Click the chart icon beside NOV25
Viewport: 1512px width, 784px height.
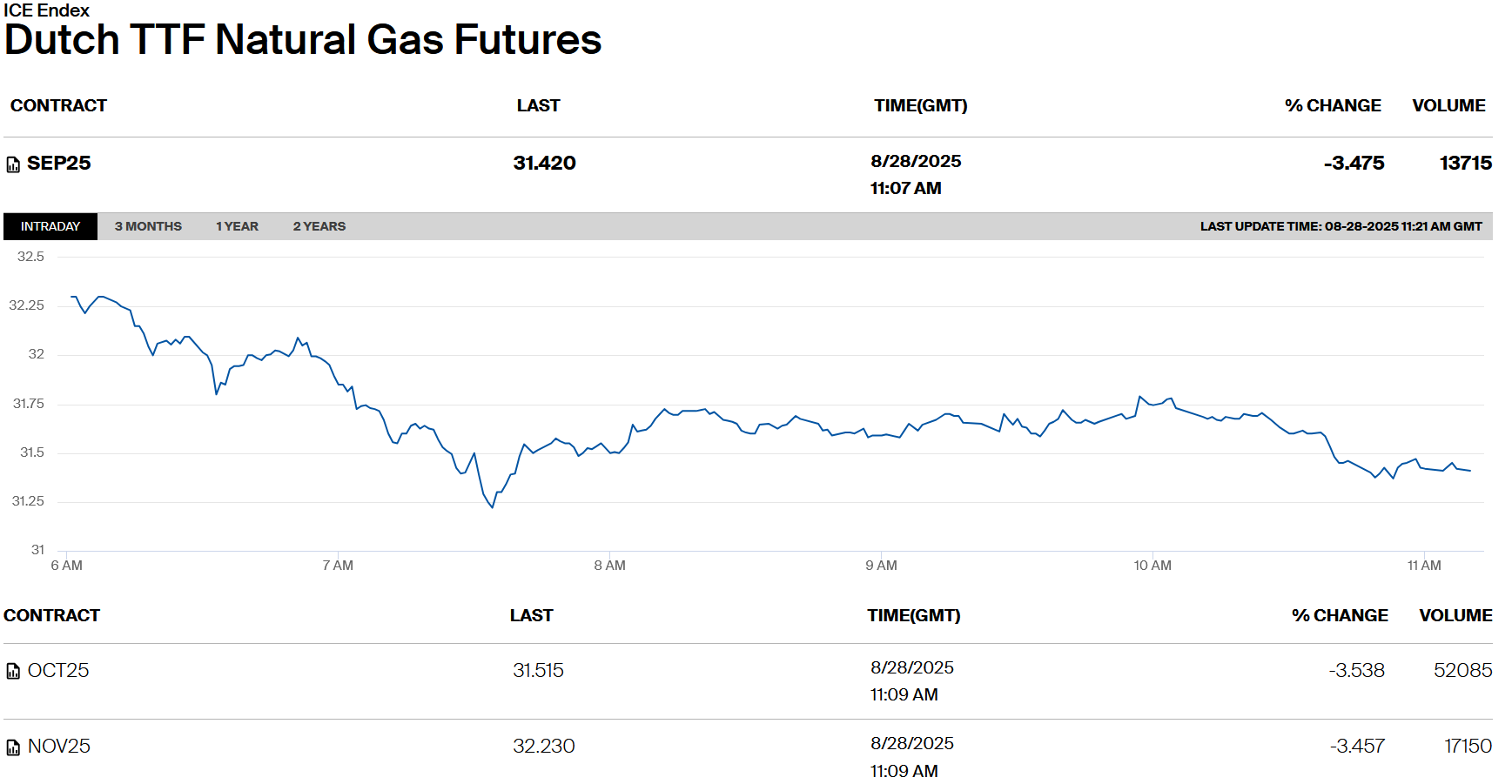click(13, 747)
